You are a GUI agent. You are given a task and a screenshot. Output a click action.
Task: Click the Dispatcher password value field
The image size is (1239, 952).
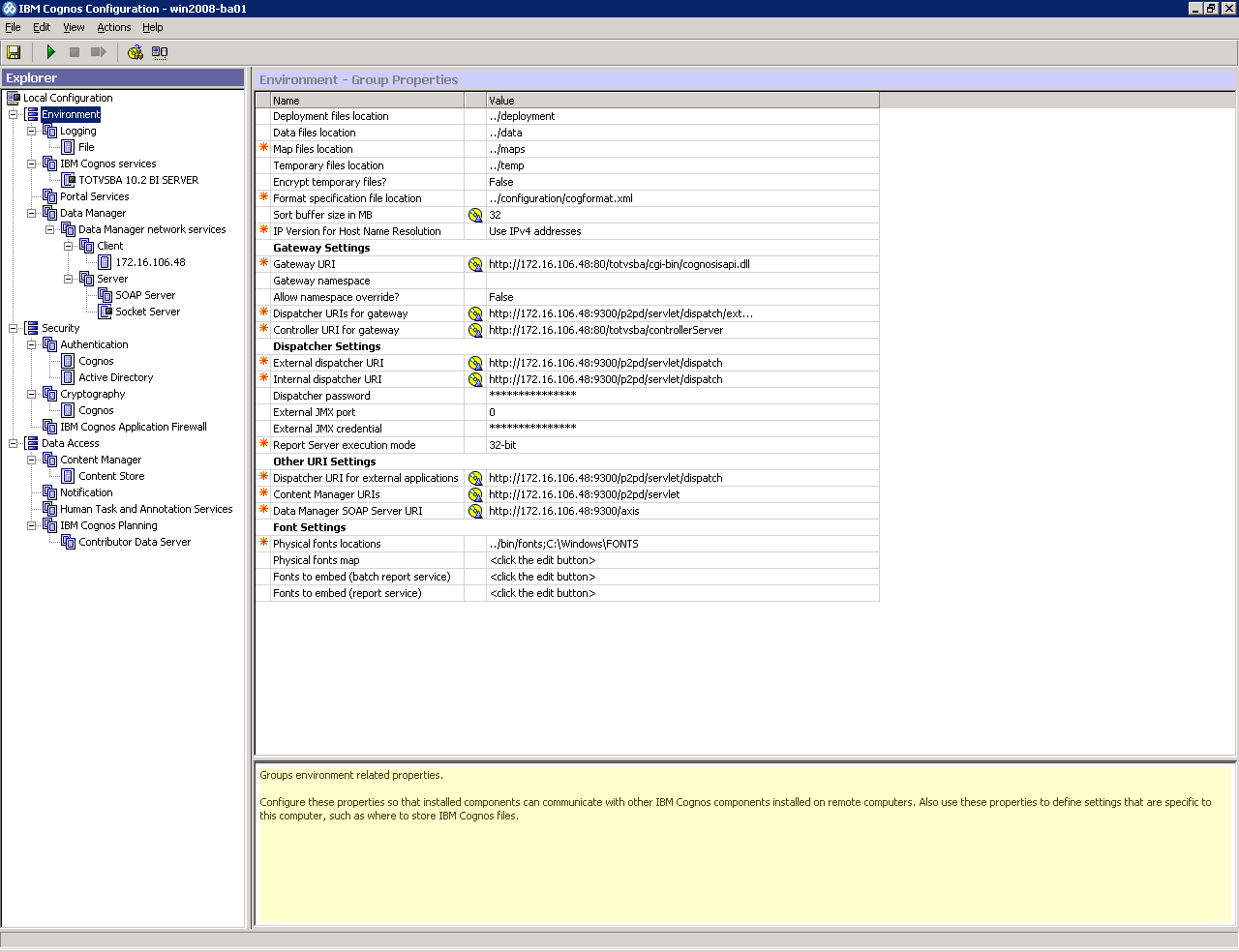tap(682, 396)
